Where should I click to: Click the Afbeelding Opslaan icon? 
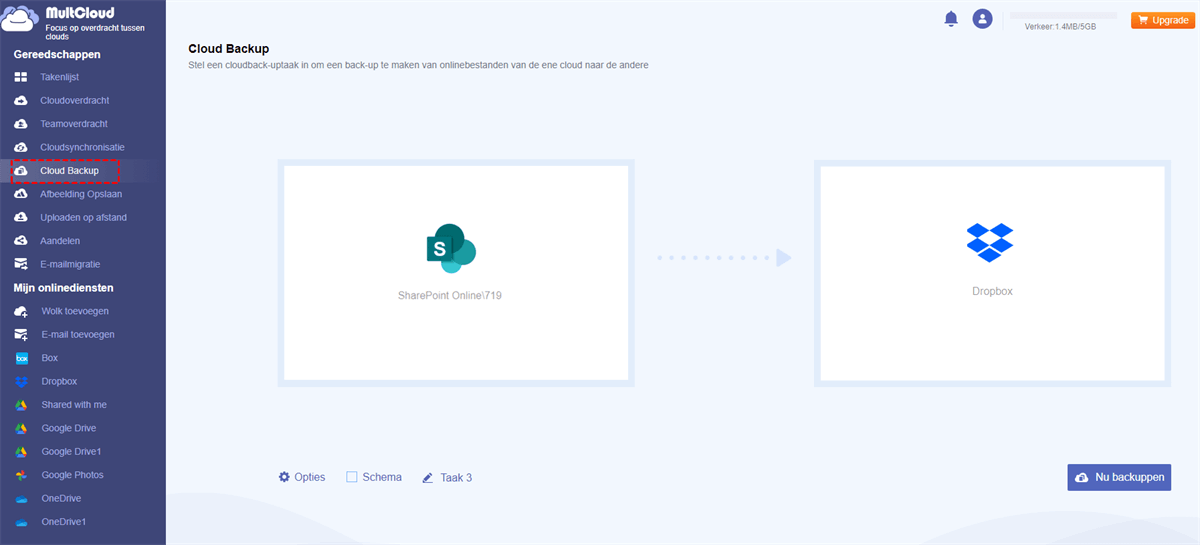pyautogui.click(x=21, y=194)
